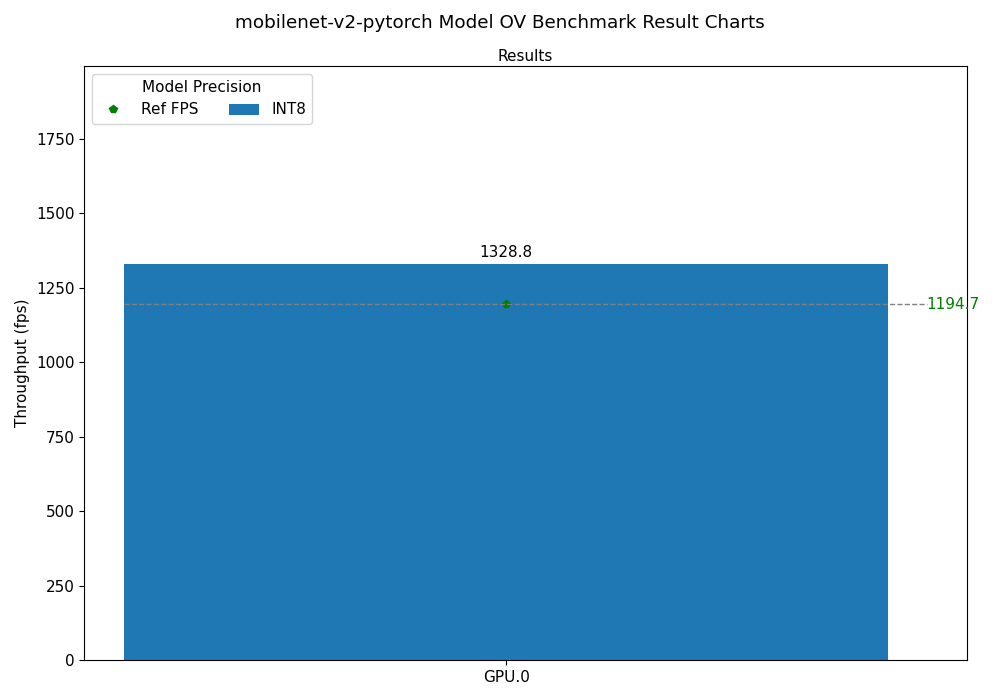The image size is (1000, 700).
Task: Click the 250 y-axis tick label
Action: pos(60,586)
